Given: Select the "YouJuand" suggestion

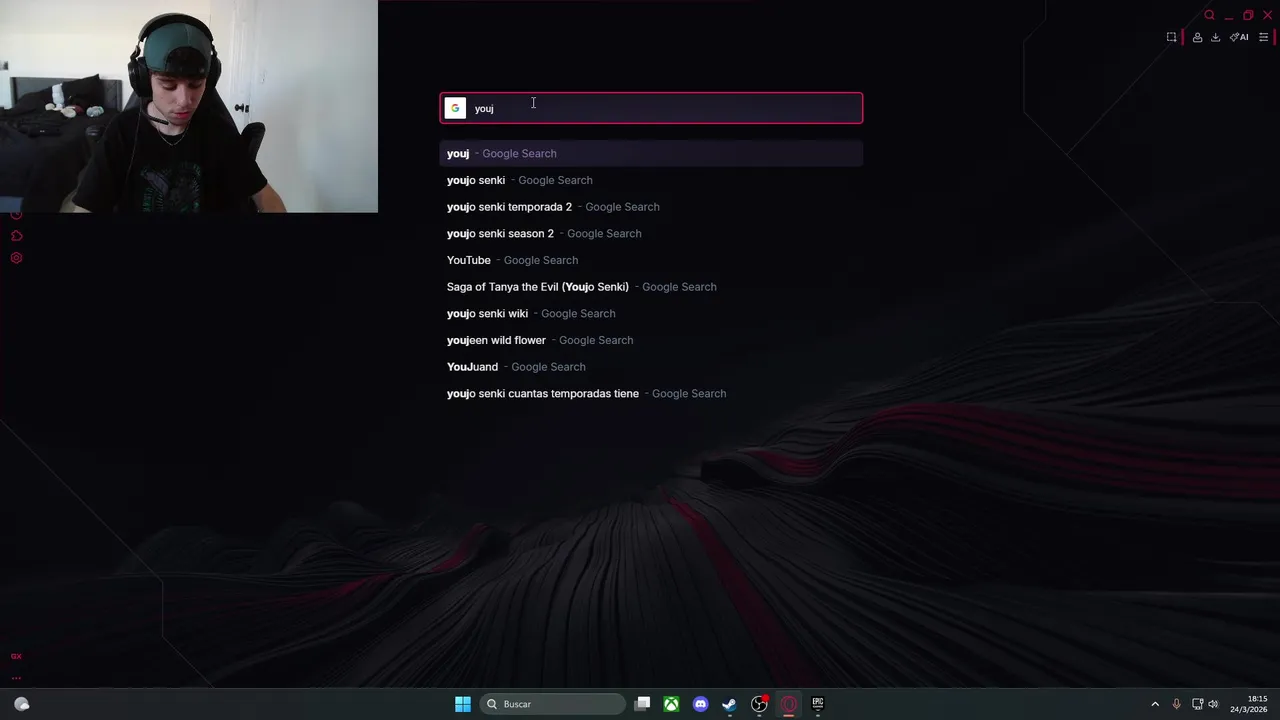Looking at the screenshot, I should [651, 367].
